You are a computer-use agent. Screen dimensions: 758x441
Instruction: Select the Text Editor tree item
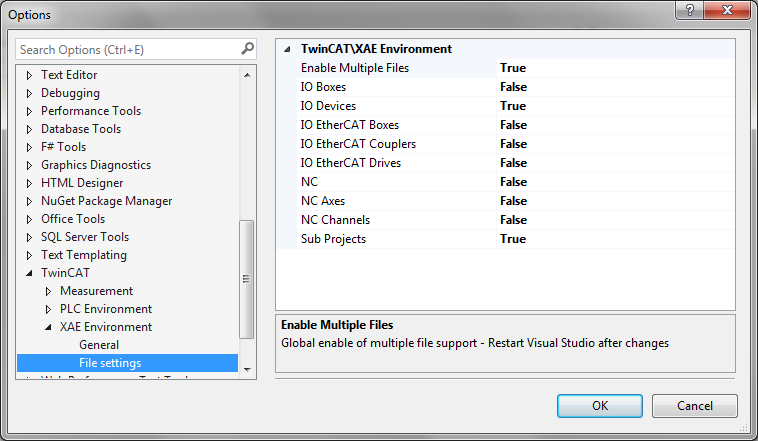69,75
